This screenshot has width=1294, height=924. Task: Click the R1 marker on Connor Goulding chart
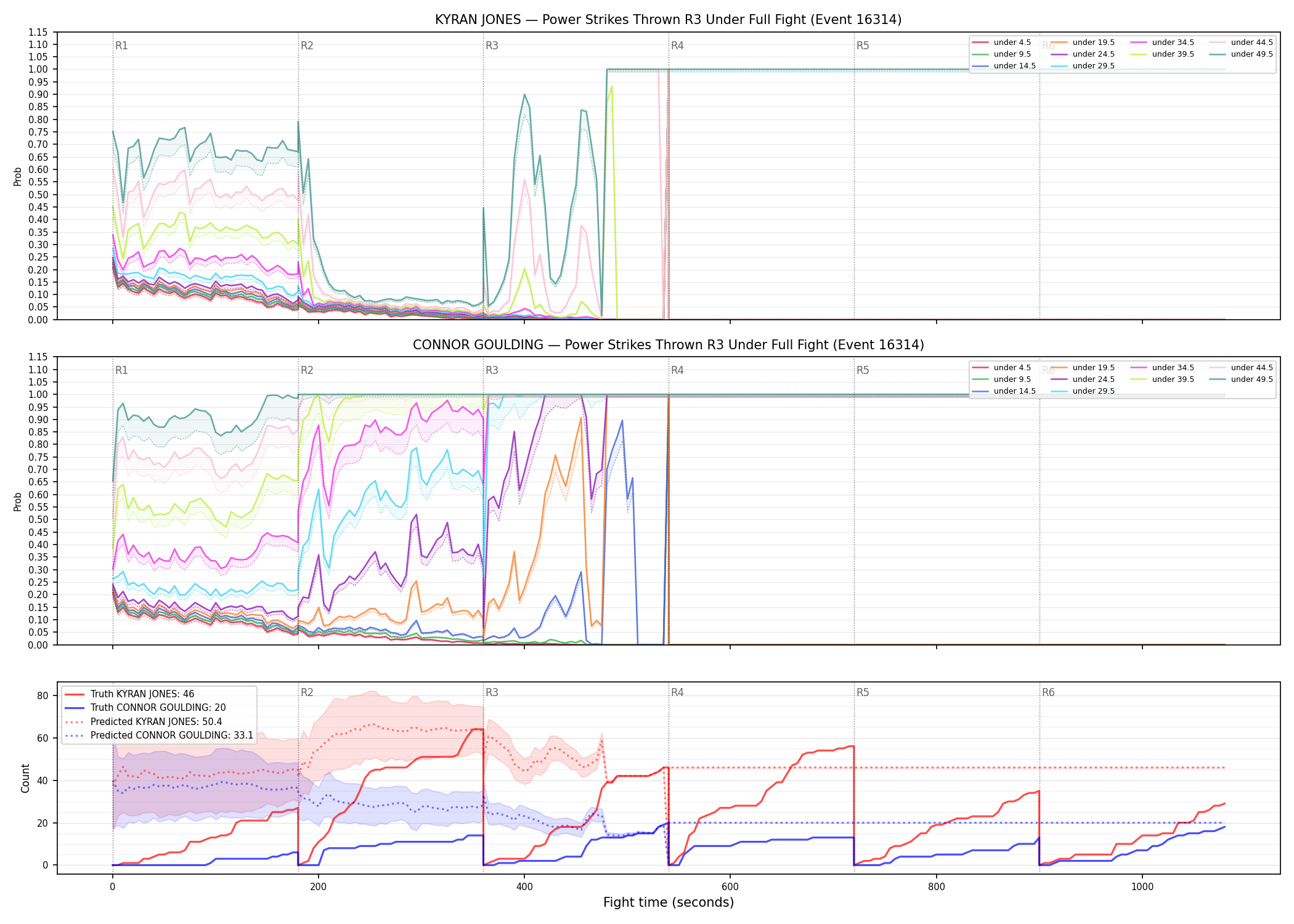click(121, 370)
